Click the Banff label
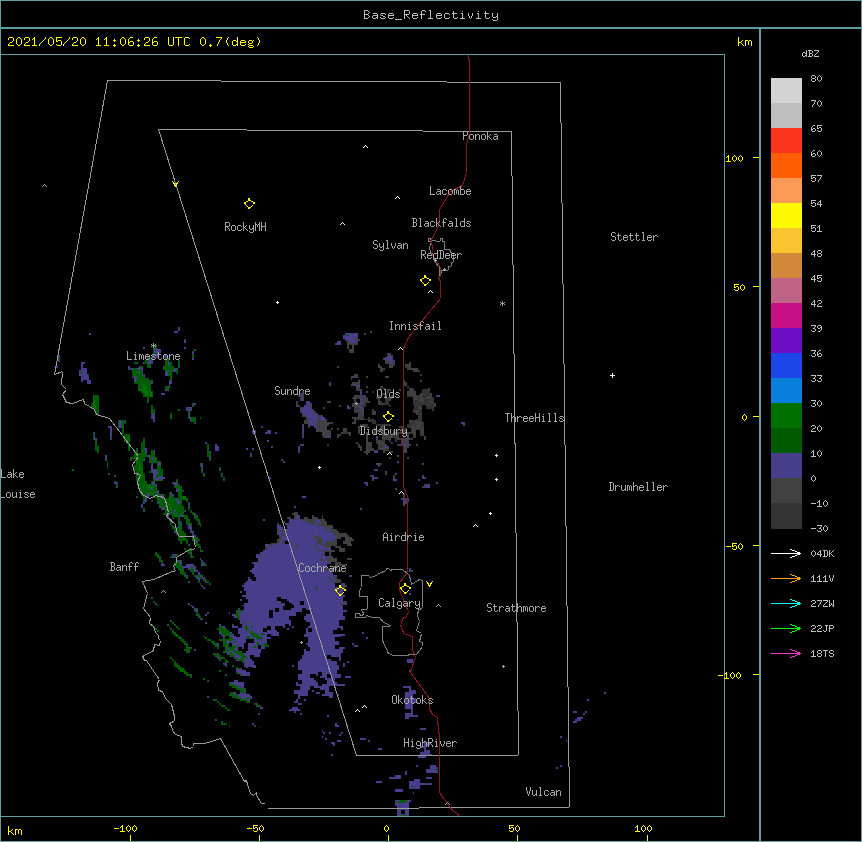Viewport: 862px width, 842px height. tap(124, 567)
